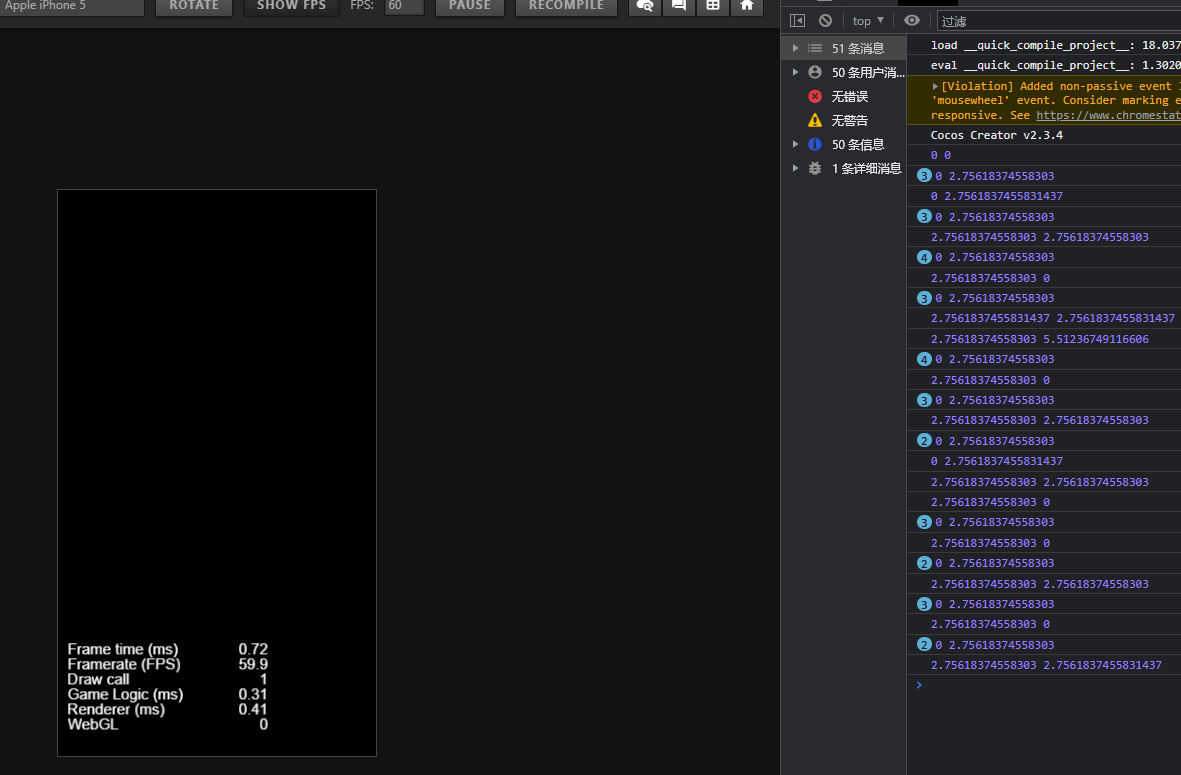
Task: Open the Apple iPhone 5 device selector
Action: [x=72, y=6]
